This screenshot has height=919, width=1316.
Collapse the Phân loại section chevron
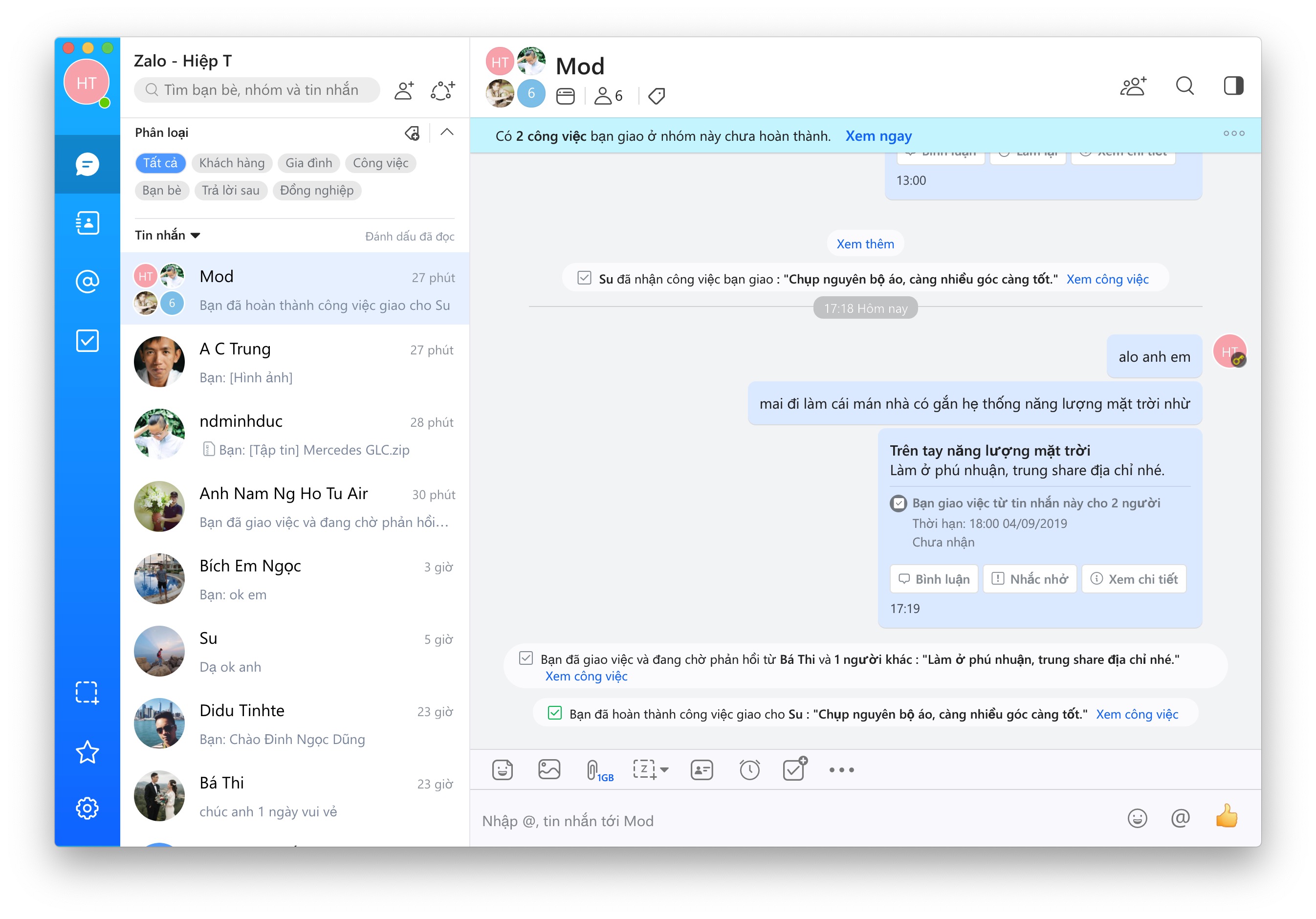[x=447, y=132]
